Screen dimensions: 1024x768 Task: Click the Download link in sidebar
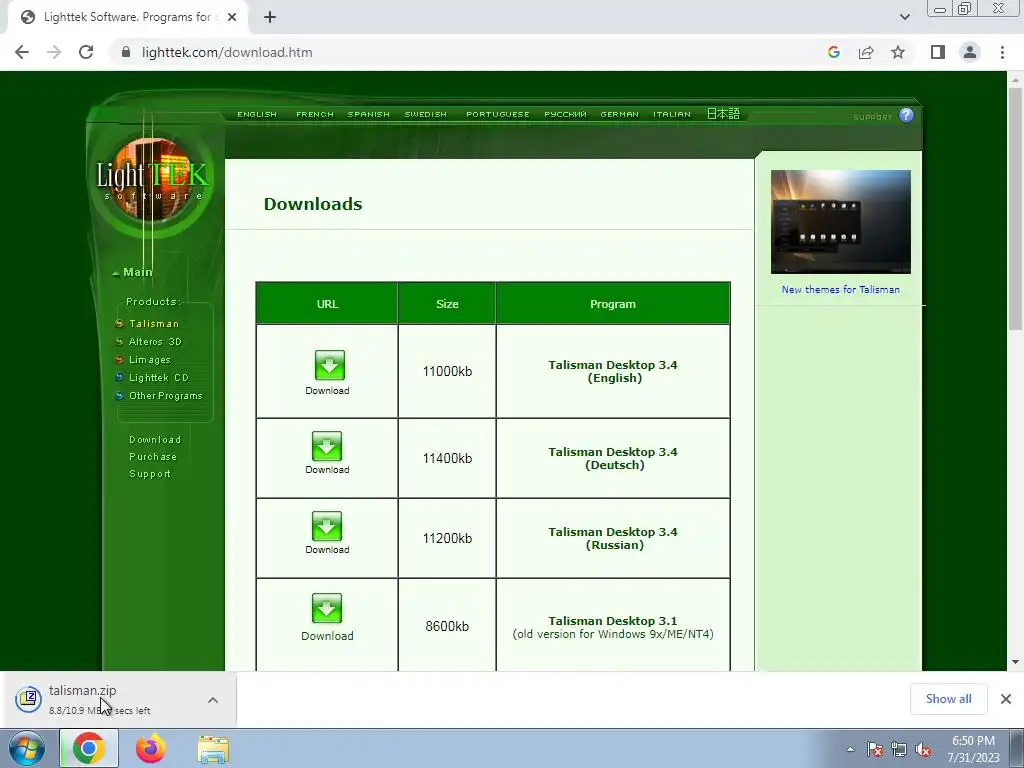tap(155, 440)
